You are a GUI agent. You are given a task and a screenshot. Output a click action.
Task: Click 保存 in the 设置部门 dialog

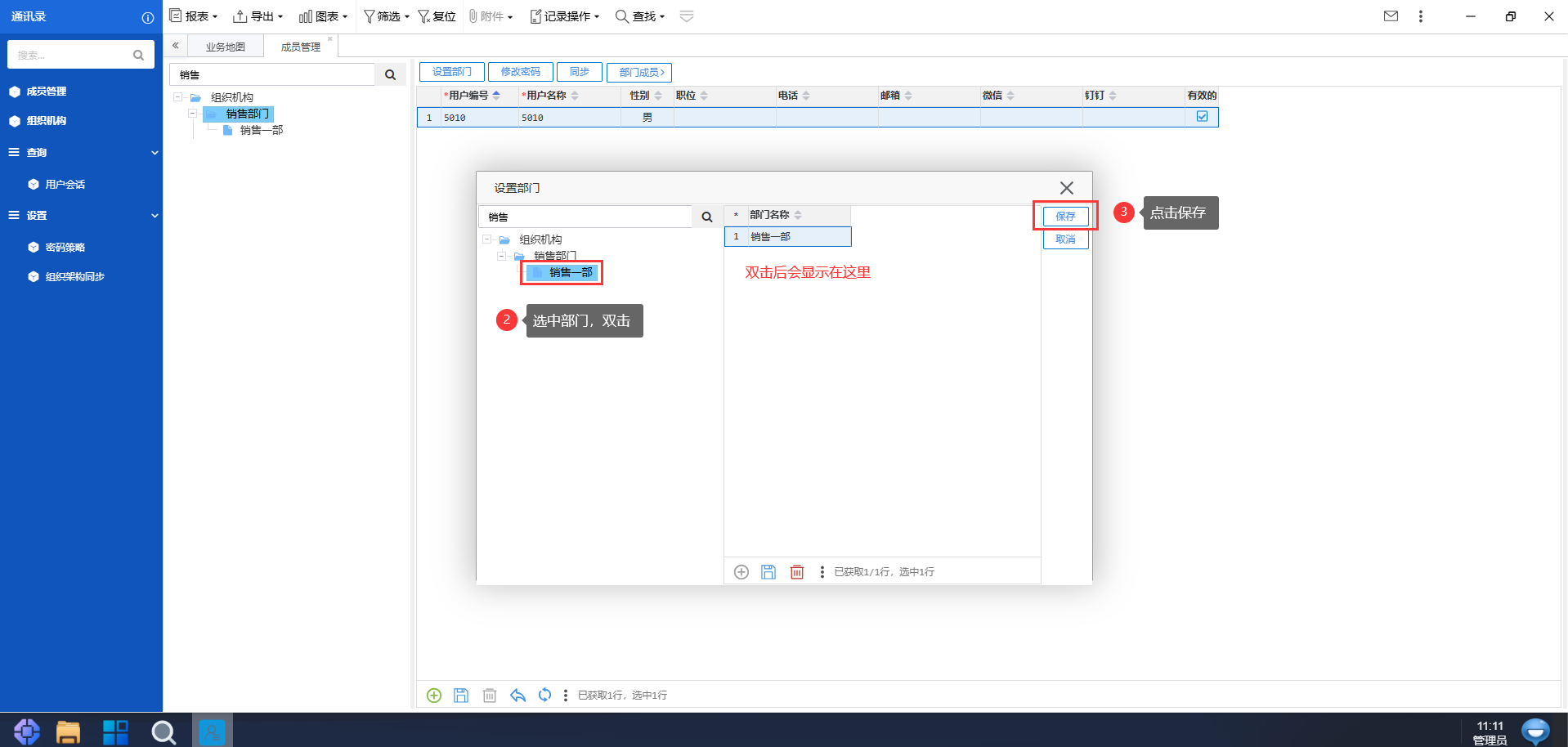point(1065,216)
